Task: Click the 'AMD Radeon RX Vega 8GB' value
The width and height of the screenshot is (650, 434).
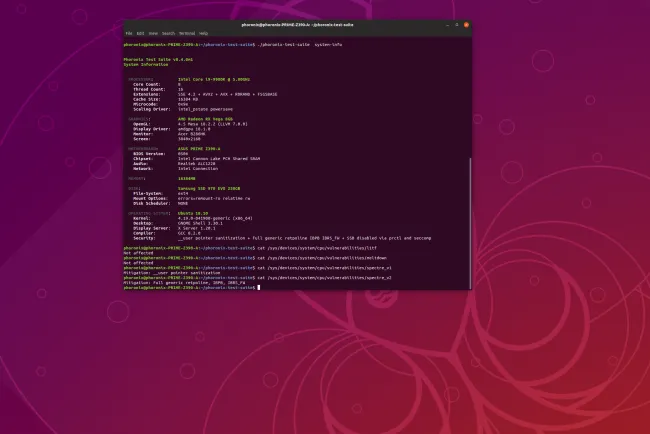Action: [x=205, y=119]
